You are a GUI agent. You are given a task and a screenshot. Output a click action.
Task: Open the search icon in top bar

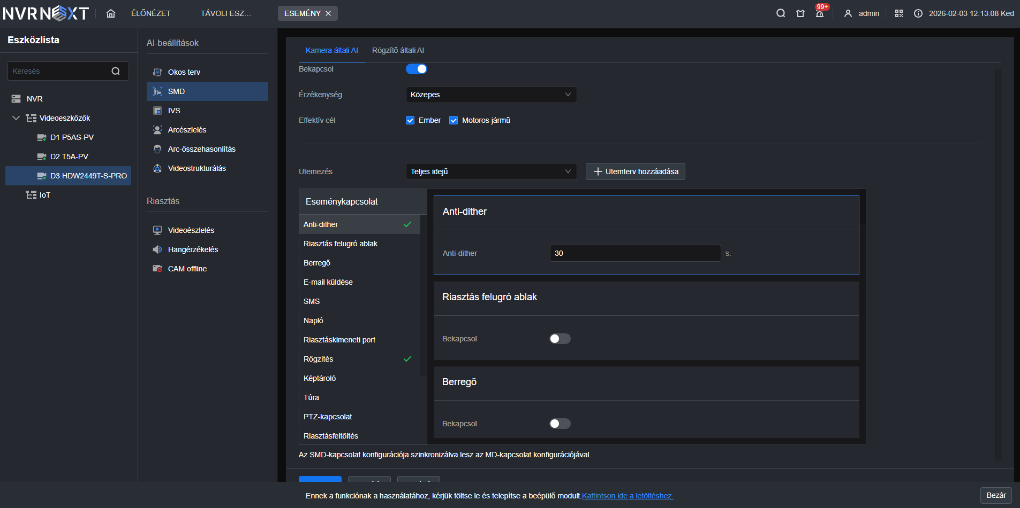coord(781,13)
